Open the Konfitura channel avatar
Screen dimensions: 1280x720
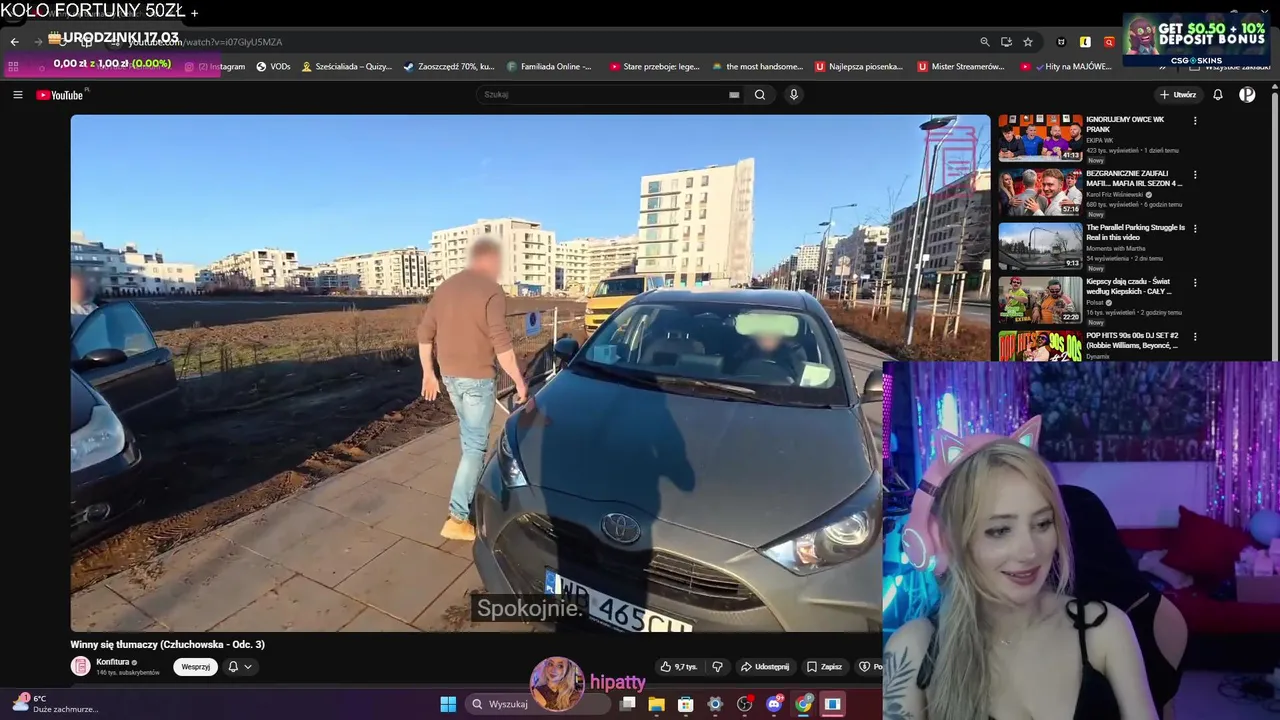(x=80, y=666)
